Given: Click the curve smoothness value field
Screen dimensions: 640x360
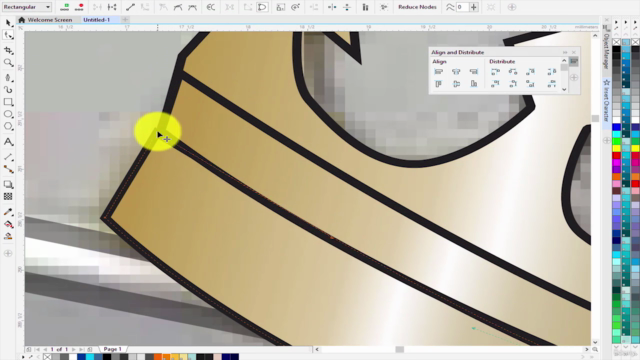Looking at the screenshot, I should tap(462, 7).
